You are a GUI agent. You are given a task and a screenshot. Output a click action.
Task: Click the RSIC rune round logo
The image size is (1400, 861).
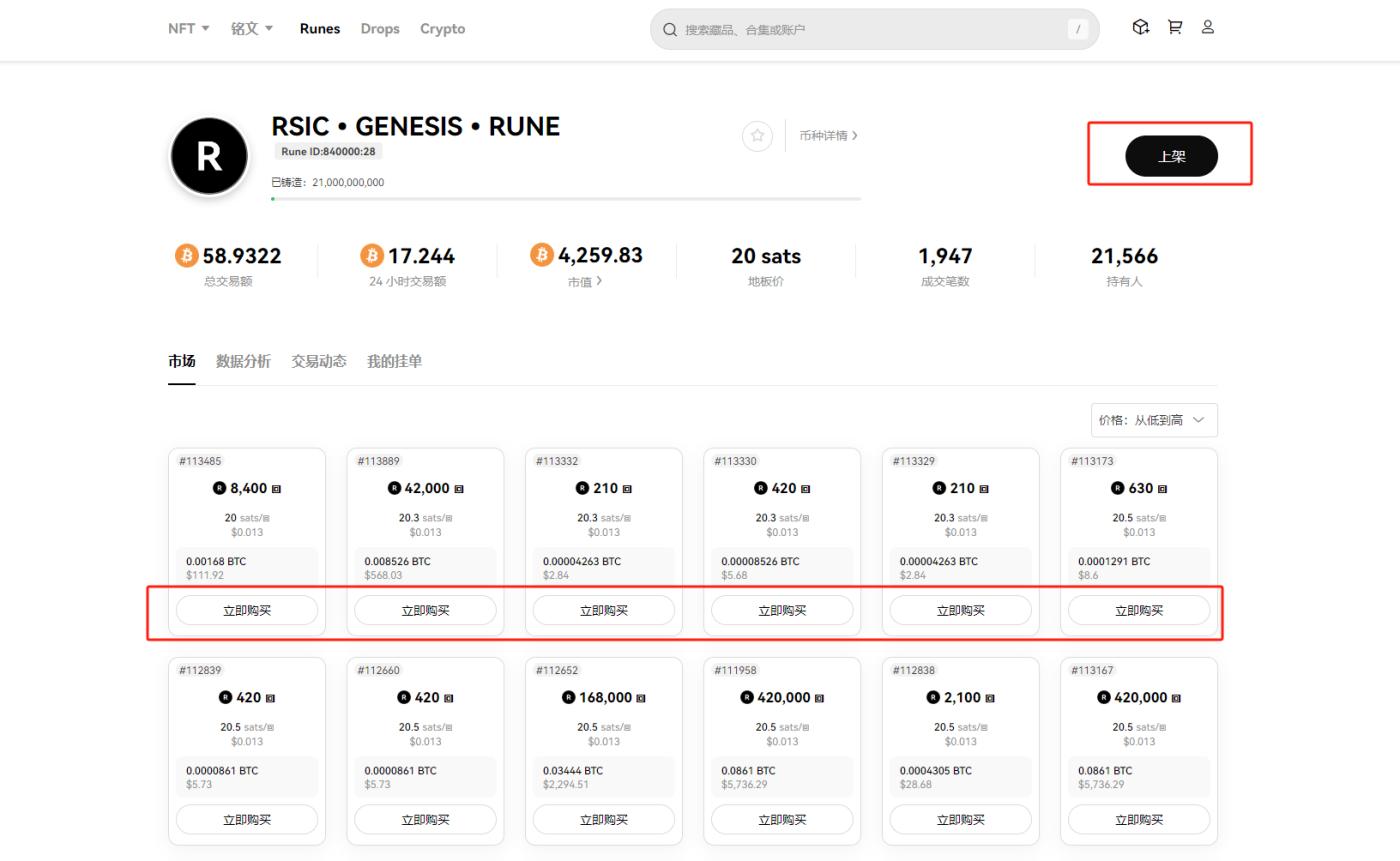coord(209,156)
